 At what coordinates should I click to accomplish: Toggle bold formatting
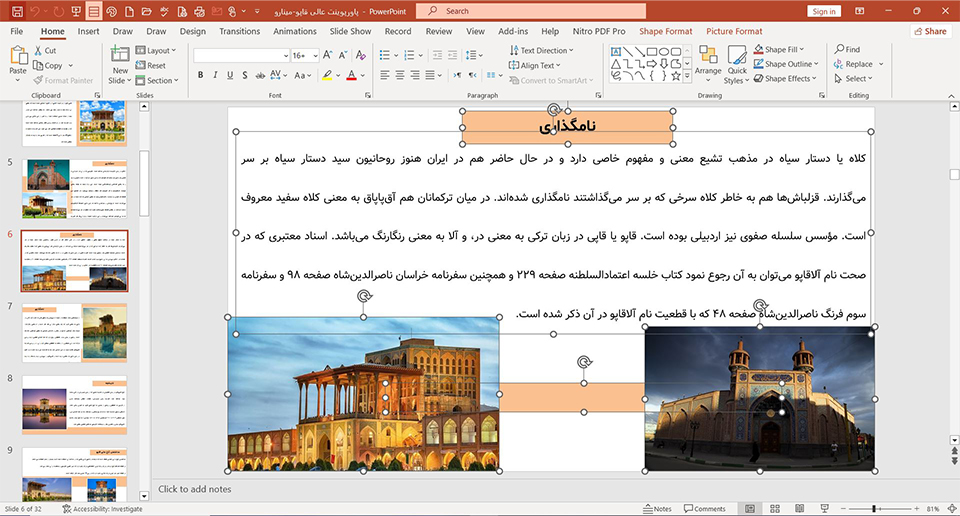[200, 75]
